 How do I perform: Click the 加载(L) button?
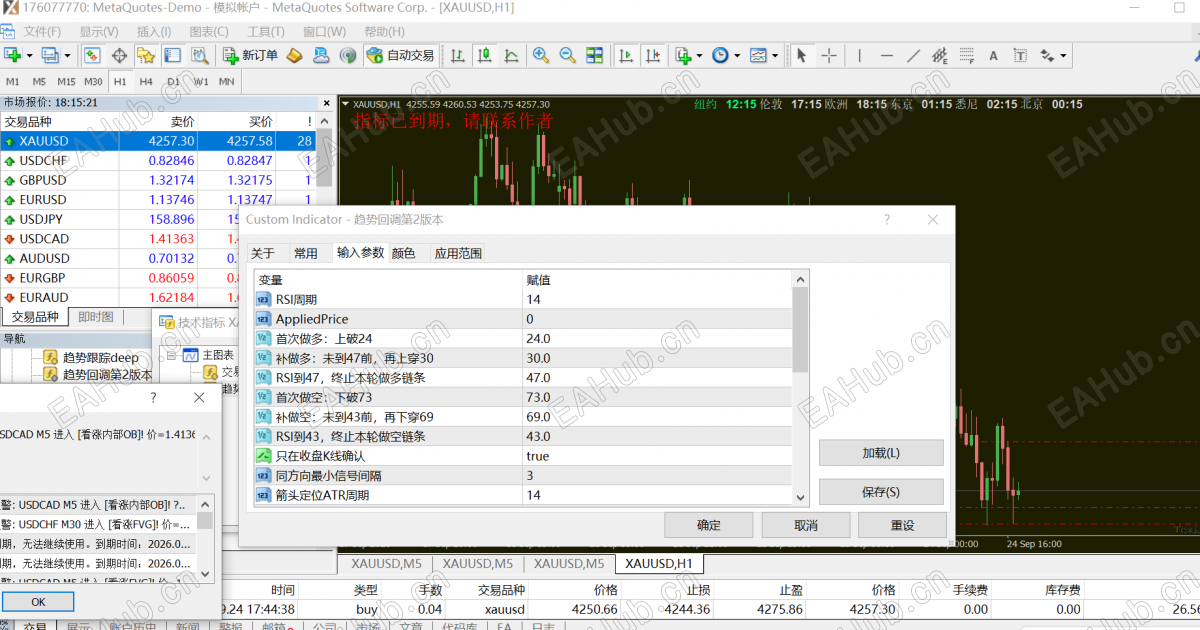[x=881, y=453]
